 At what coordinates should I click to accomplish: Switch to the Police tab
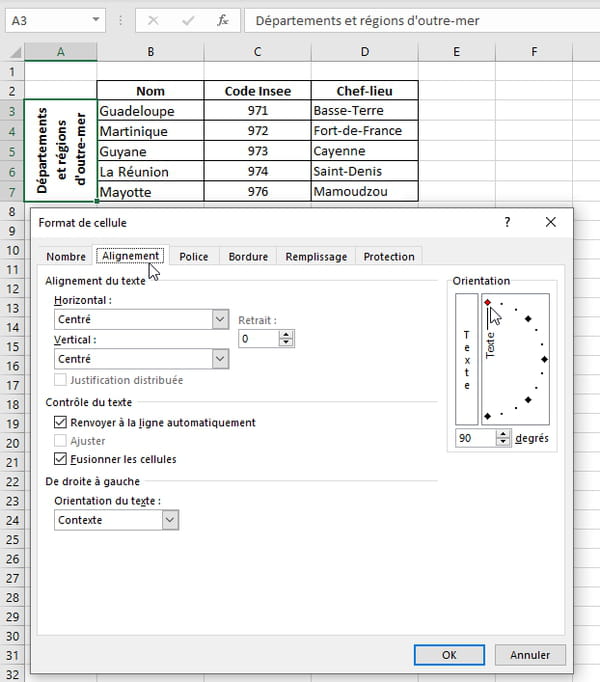click(x=193, y=256)
